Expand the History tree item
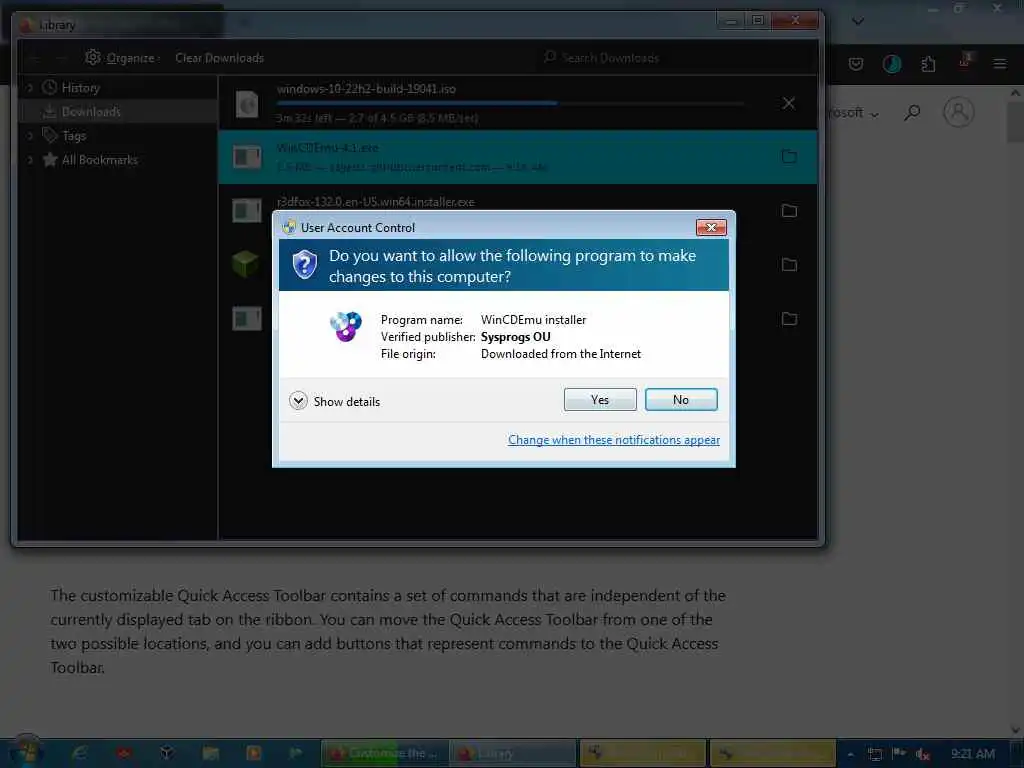The image size is (1024, 768). (x=30, y=88)
